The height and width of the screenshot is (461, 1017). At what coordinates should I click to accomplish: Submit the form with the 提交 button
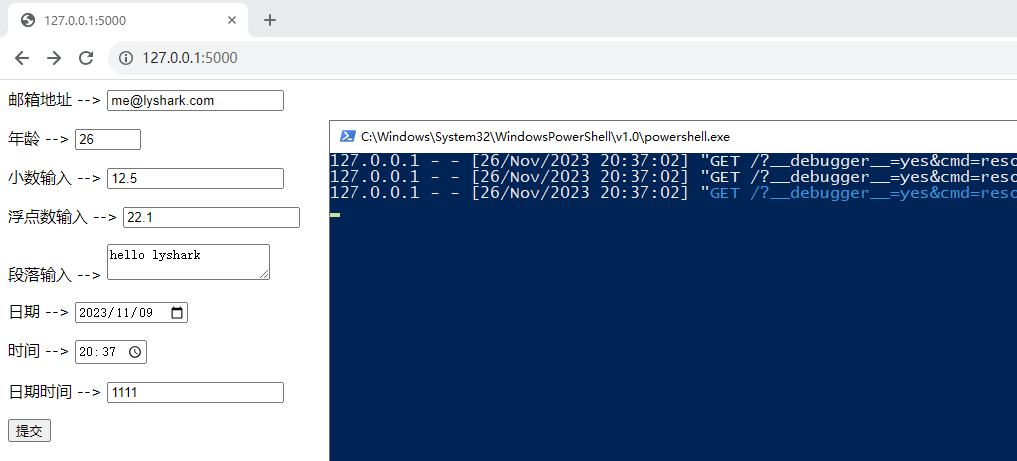[29, 431]
